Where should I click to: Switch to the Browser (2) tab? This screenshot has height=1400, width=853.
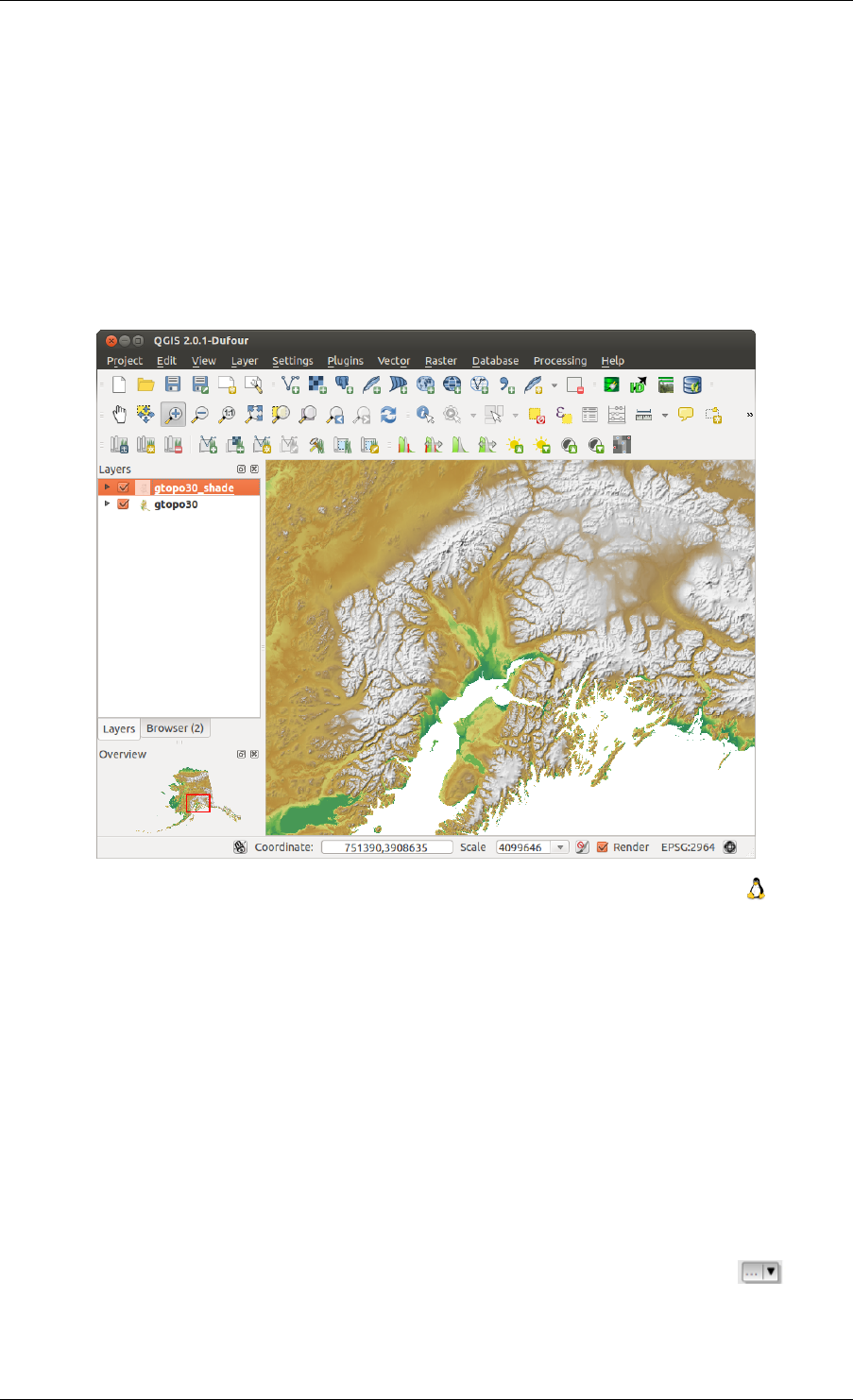(175, 728)
